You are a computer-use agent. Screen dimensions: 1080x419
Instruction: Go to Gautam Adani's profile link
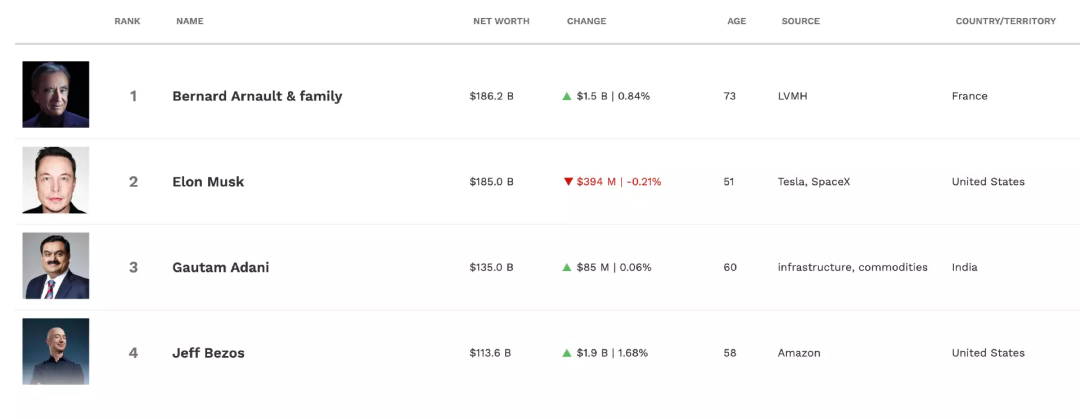tap(220, 268)
